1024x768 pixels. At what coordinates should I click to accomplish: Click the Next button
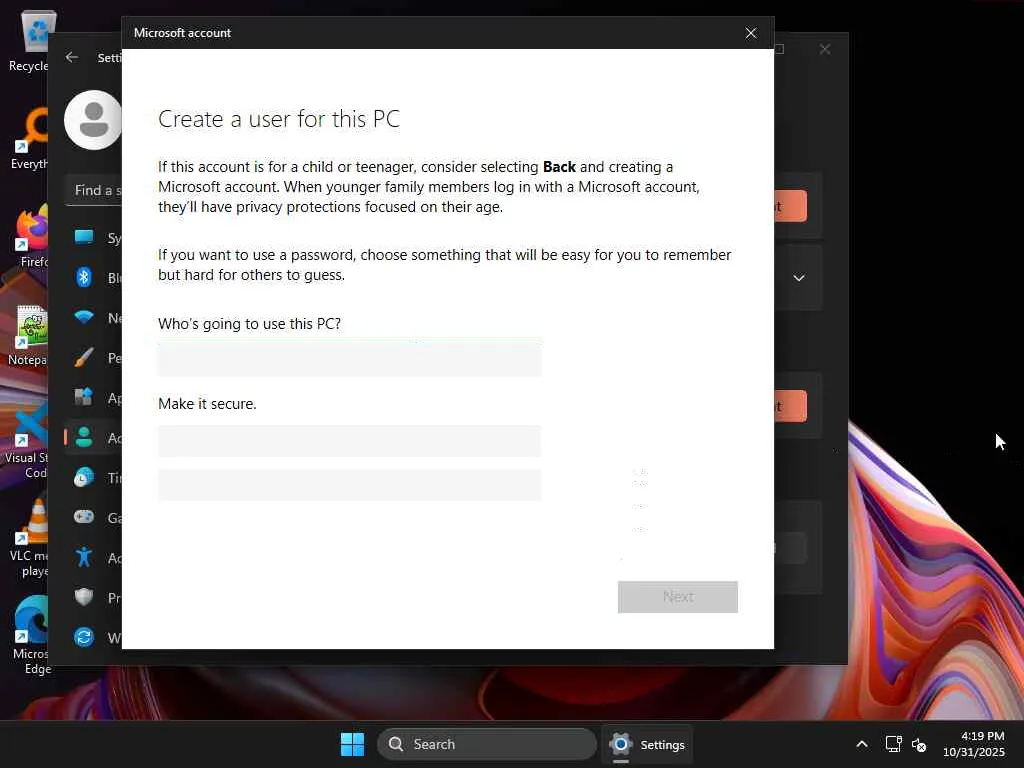[677, 597]
